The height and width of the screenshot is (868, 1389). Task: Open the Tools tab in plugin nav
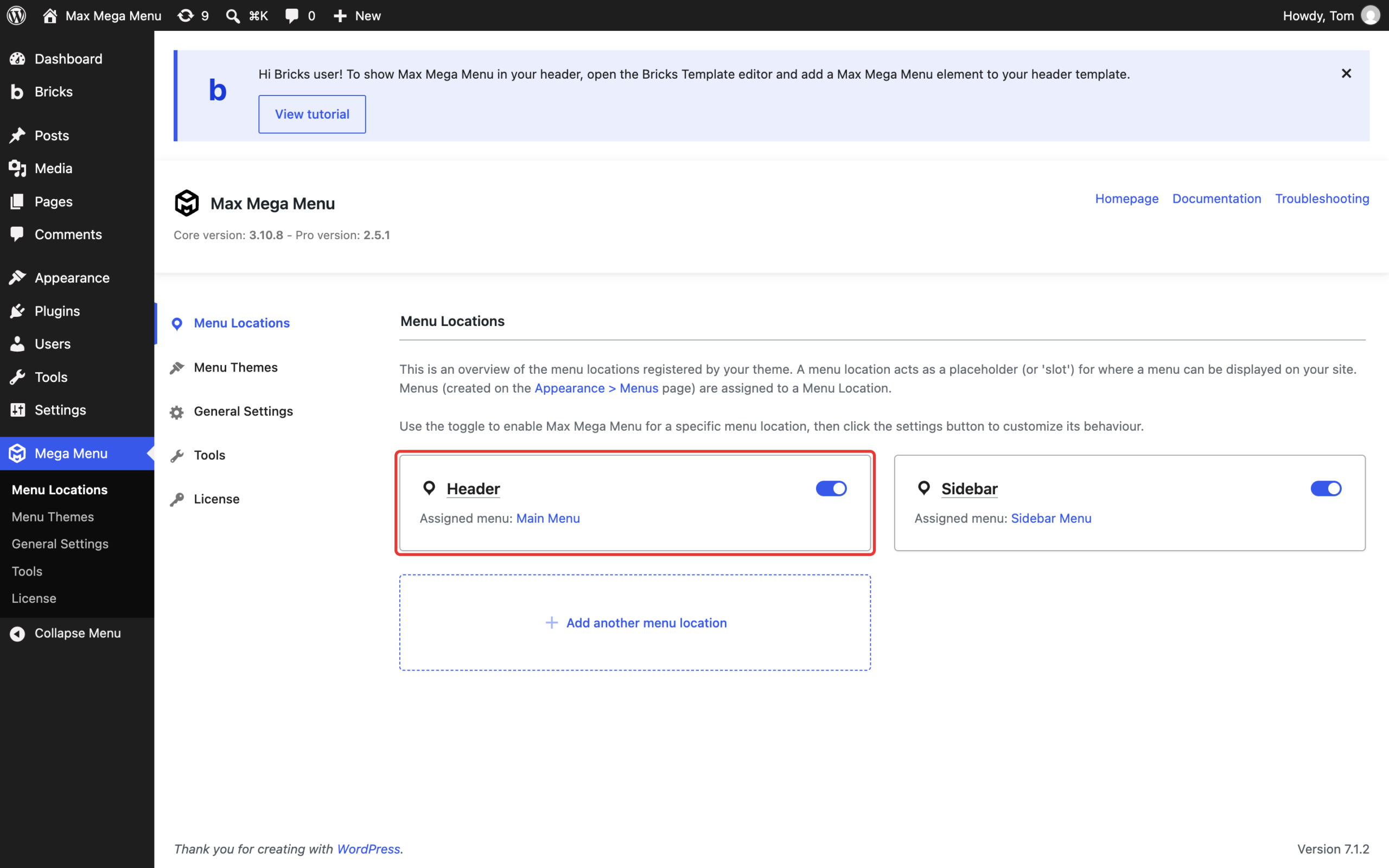209,455
